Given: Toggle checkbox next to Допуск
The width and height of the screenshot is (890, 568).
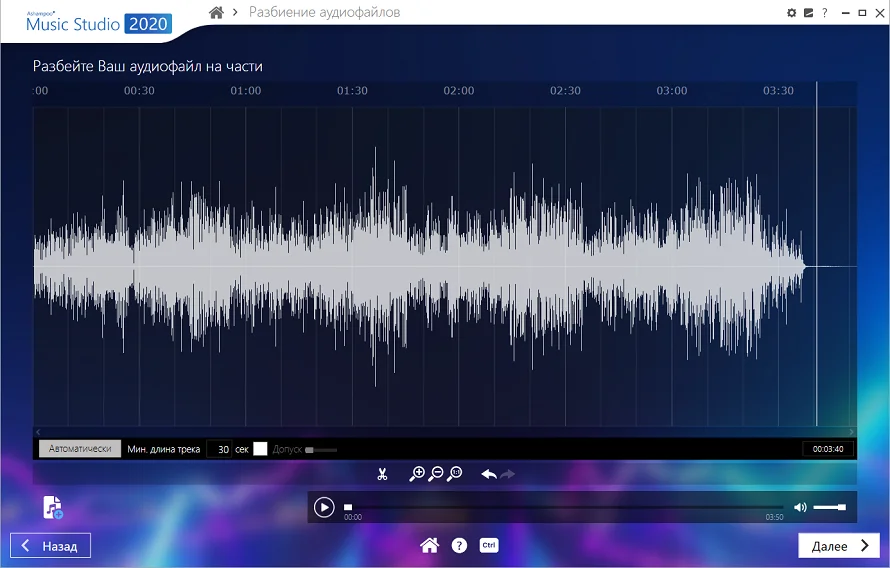Looking at the screenshot, I should (x=260, y=449).
